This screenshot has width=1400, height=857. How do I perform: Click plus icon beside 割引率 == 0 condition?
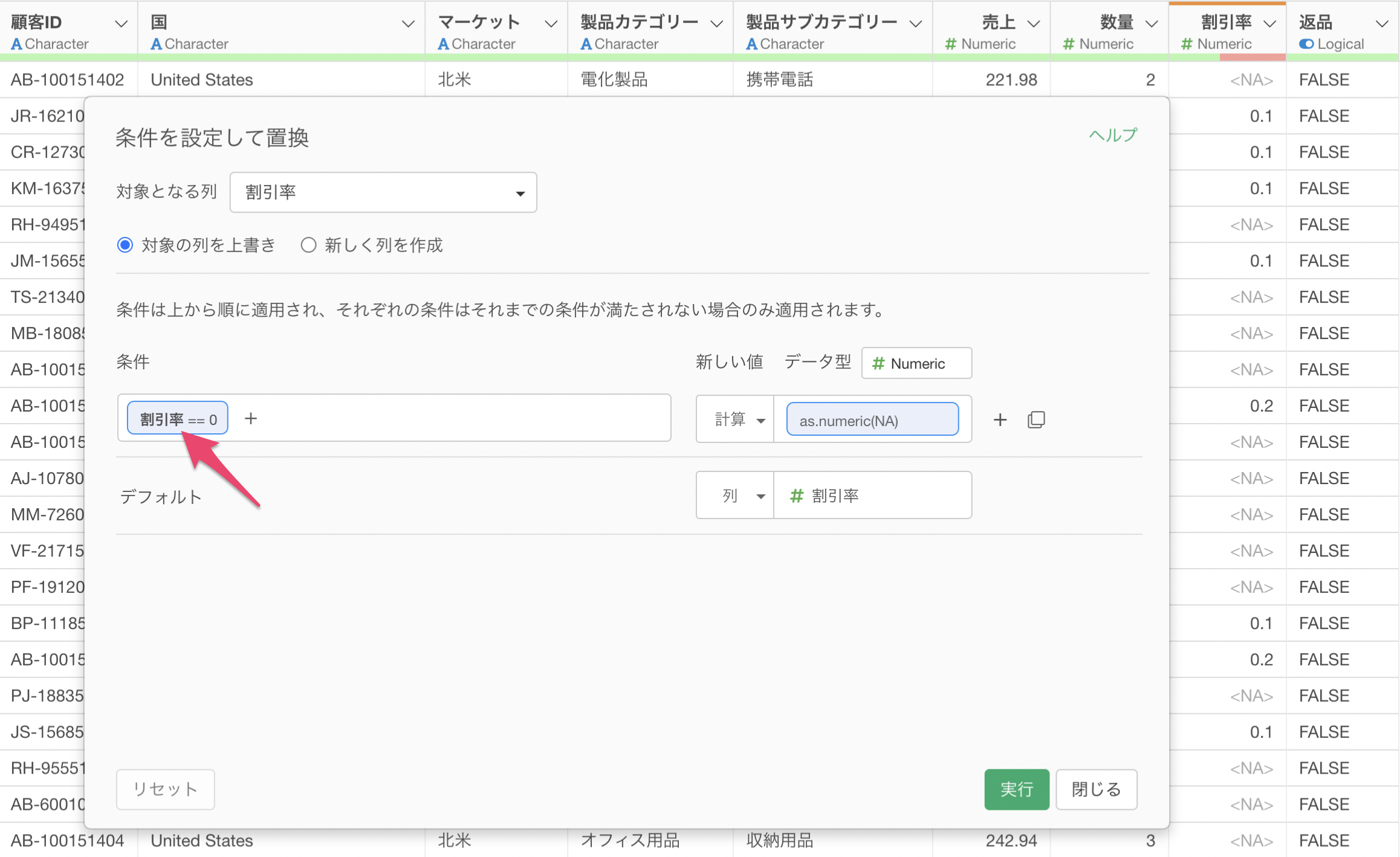coord(251,418)
